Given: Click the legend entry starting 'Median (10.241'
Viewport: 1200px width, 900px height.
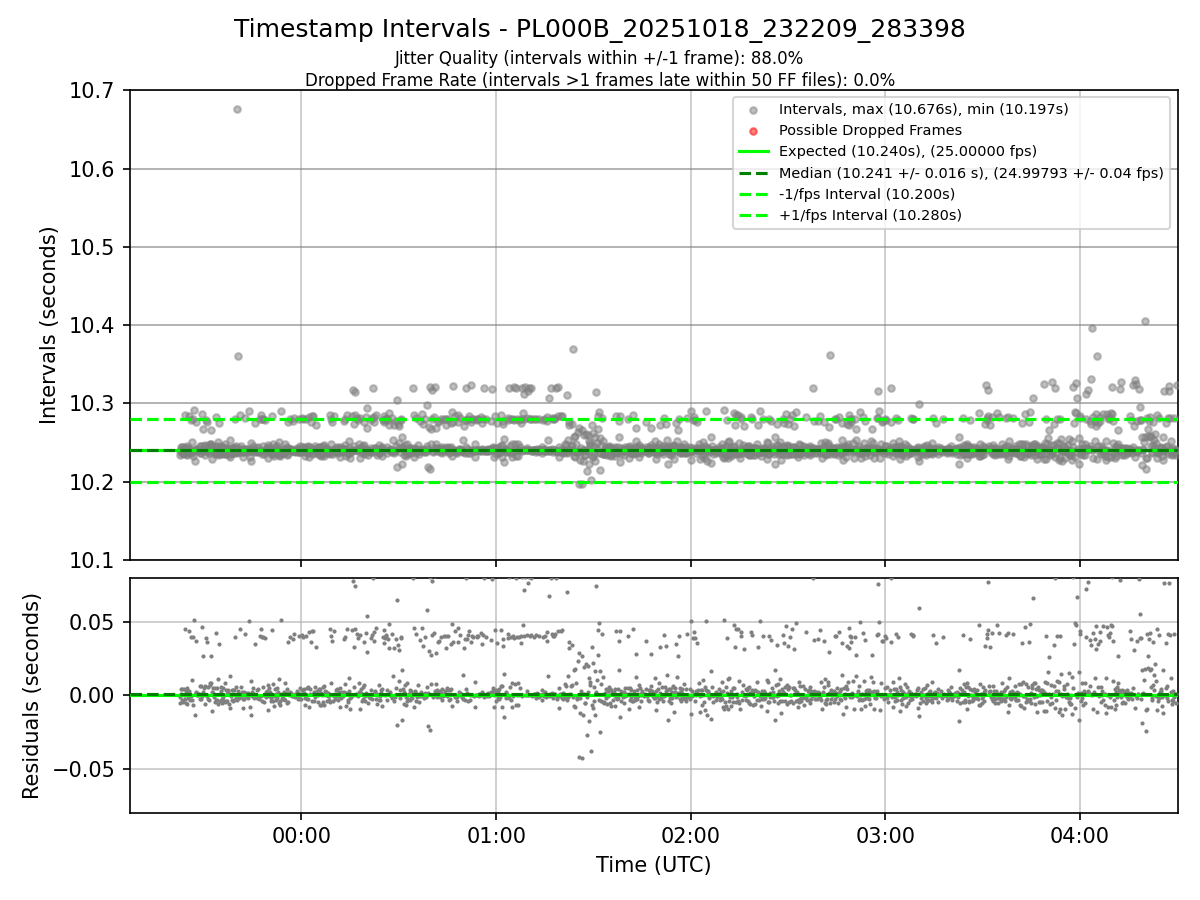Looking at the screenshot, I should tap(971, 173).
